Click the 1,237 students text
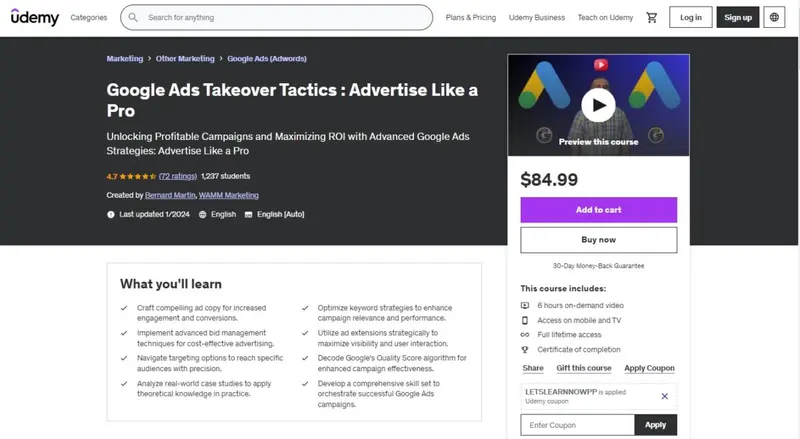The height and width of the screenshot is (439, 800). (226, 176)
